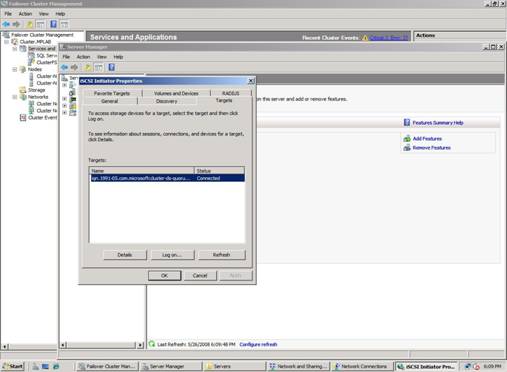This screenshot has width=507, height=372.
Task: Open Action menu in Server Manager window
Action: (83, 57)
